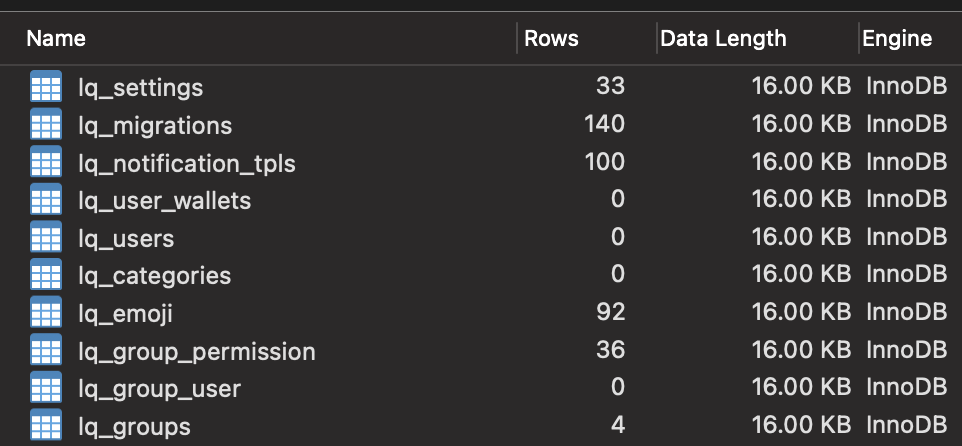Sort tables by the Name column header
The width and height of the screenshot is (962, 446).
pos(56,39)
